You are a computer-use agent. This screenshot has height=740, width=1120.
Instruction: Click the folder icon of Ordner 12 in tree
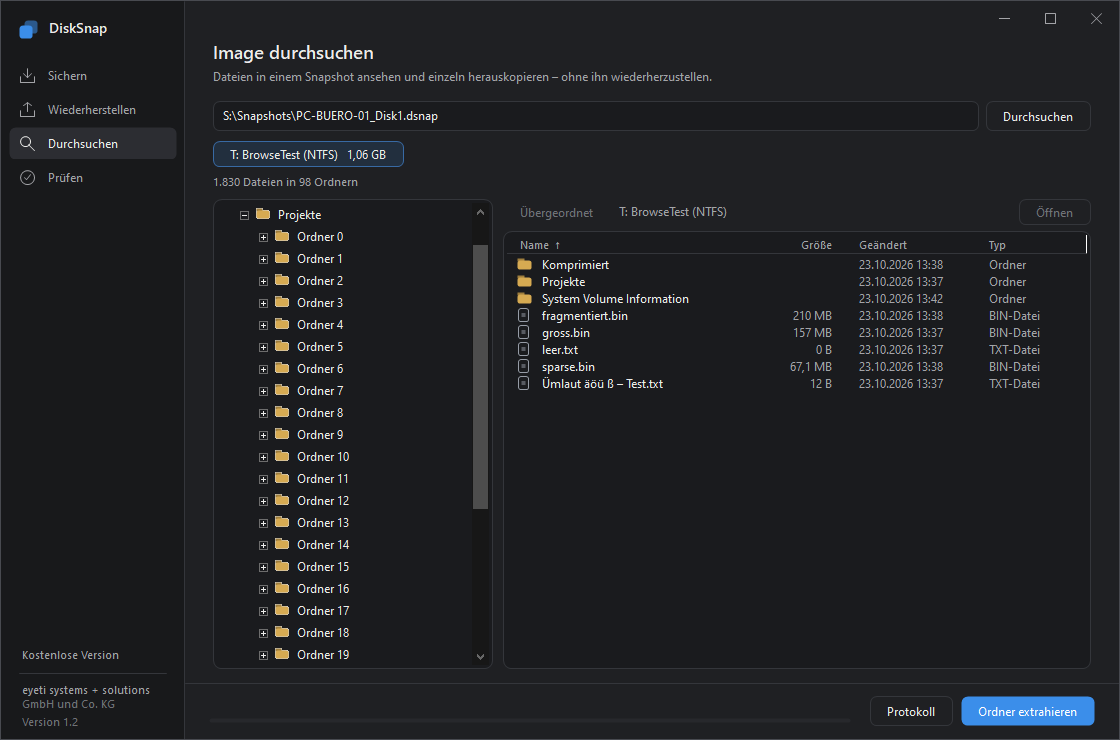(282, 501)
